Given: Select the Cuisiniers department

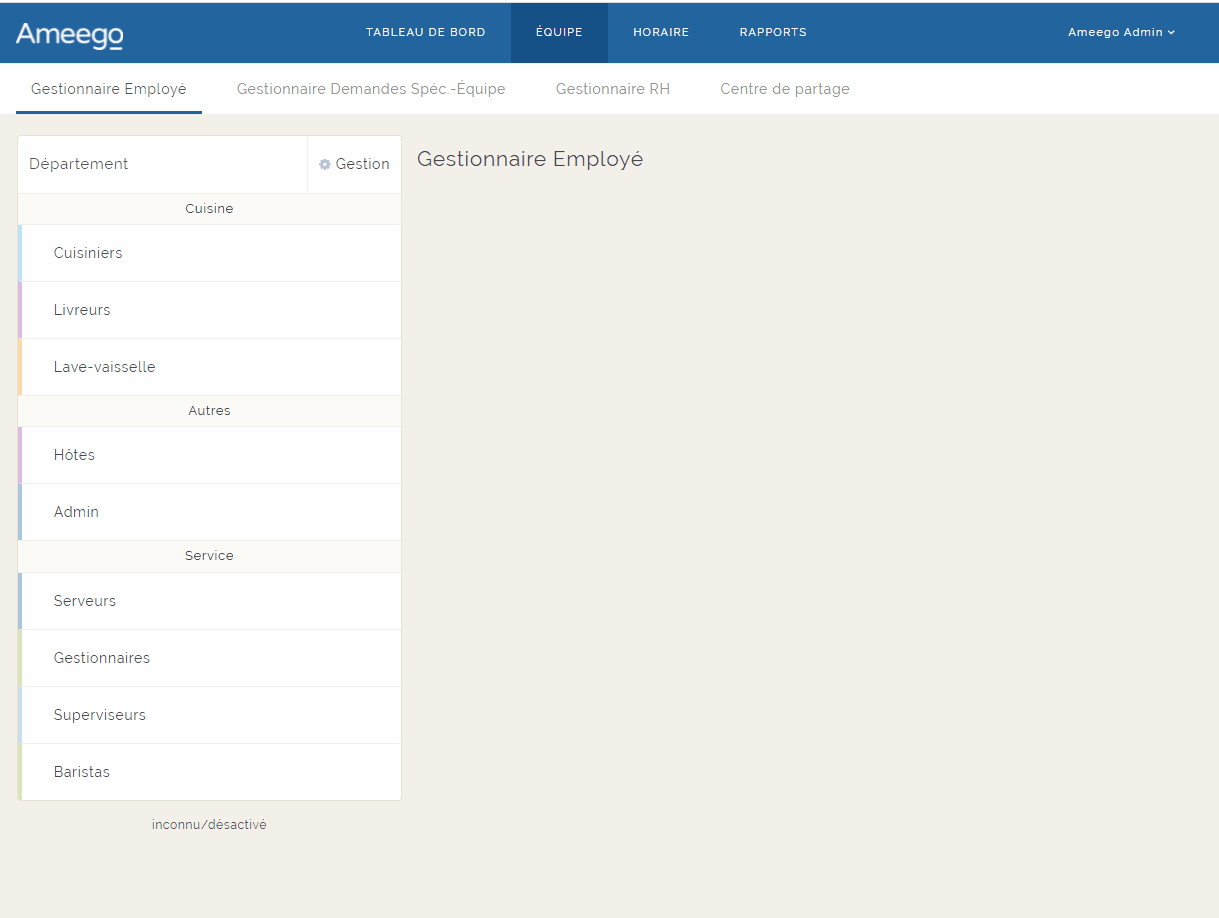Looking at the screenshot, I should [88, 253].
